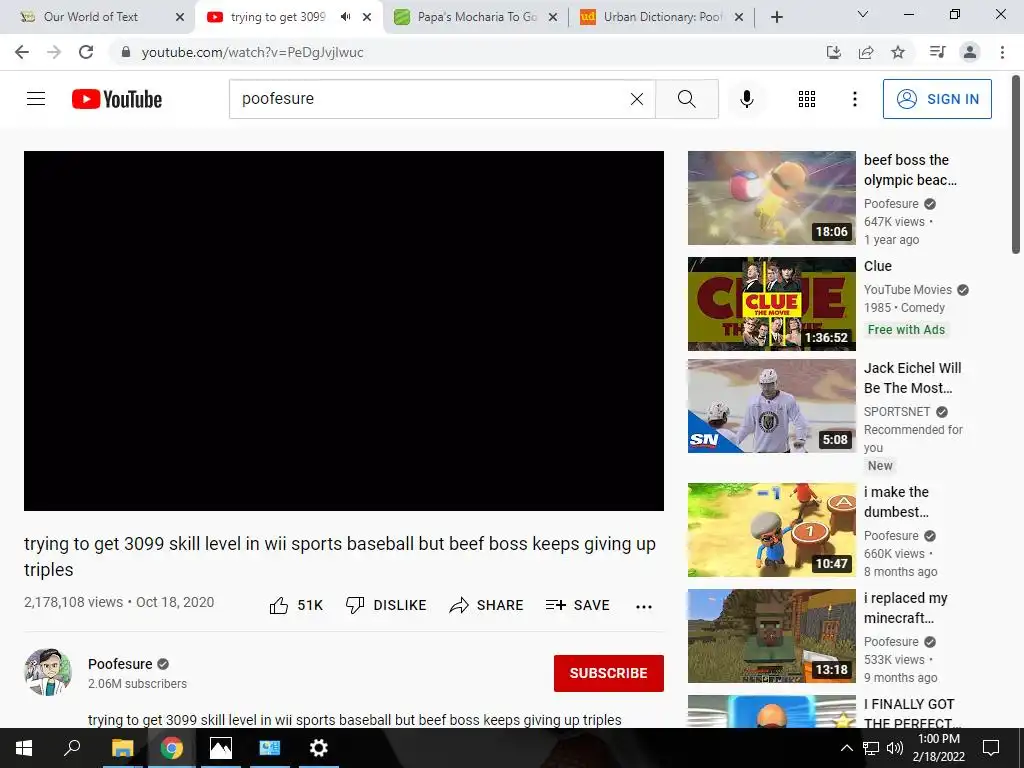Click the address bar URL
The image size is (1024, 768).
click(252, 52)
